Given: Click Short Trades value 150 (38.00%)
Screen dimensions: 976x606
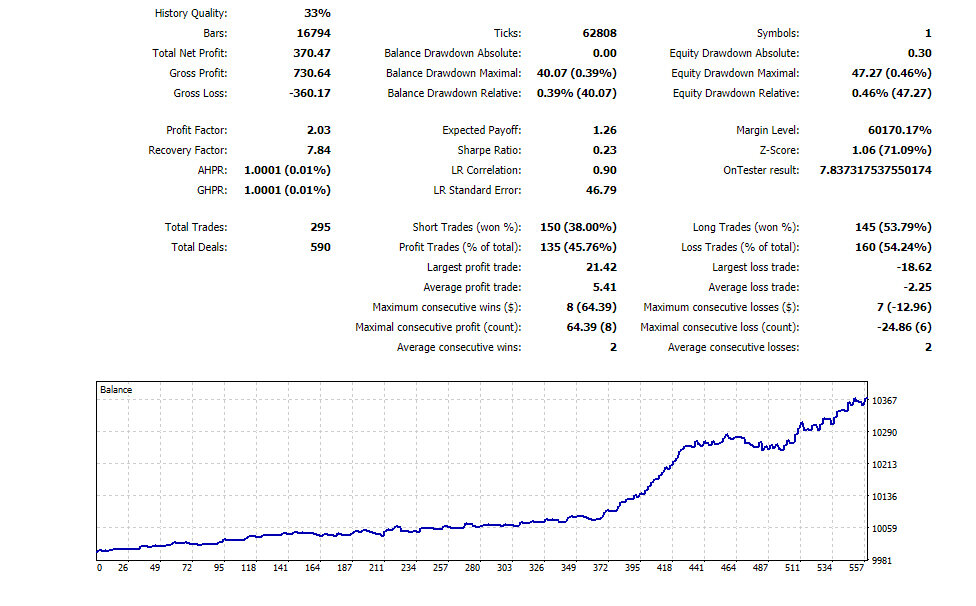Looking at the screenshot, I should [578, 227].
